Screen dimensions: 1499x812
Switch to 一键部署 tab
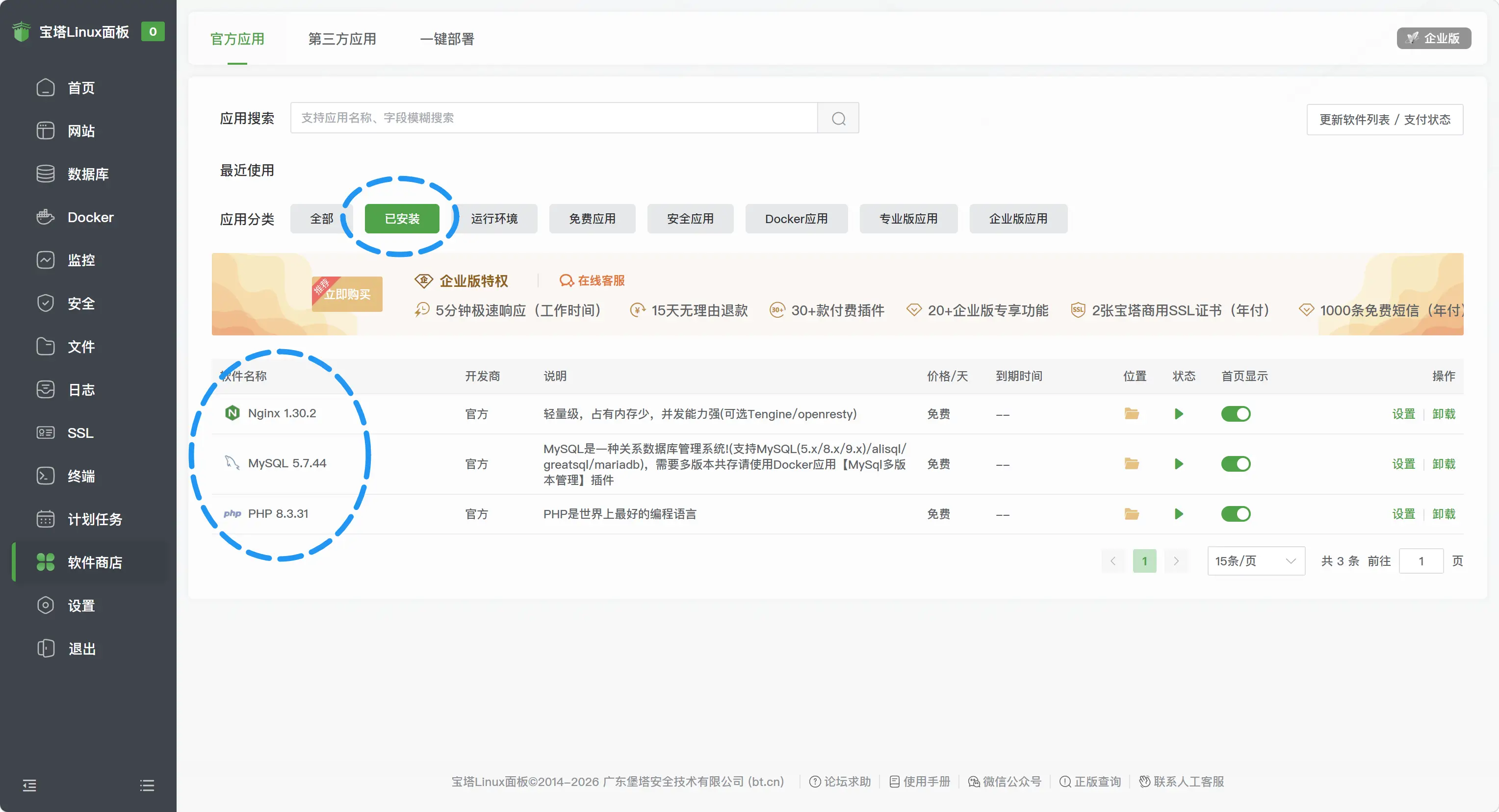pos(447,39)
